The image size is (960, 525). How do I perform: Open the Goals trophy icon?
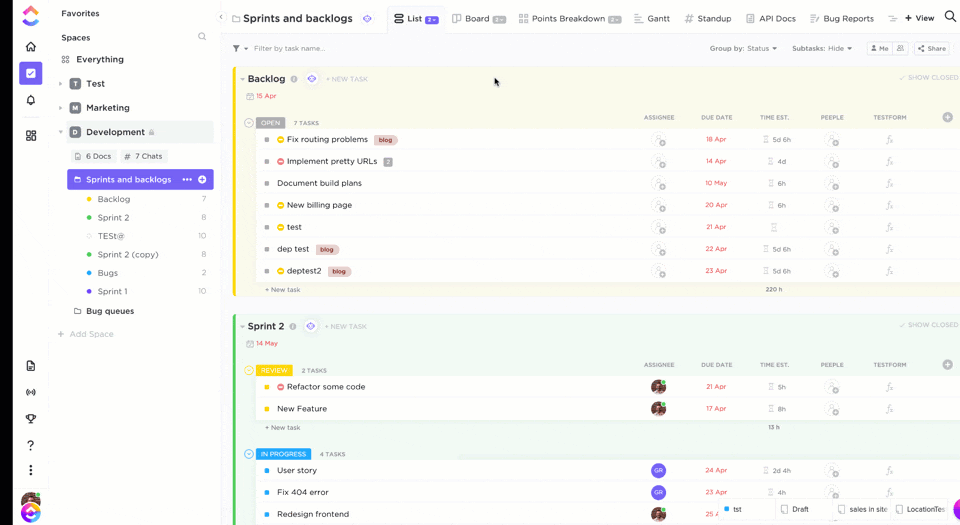[30, 419]
